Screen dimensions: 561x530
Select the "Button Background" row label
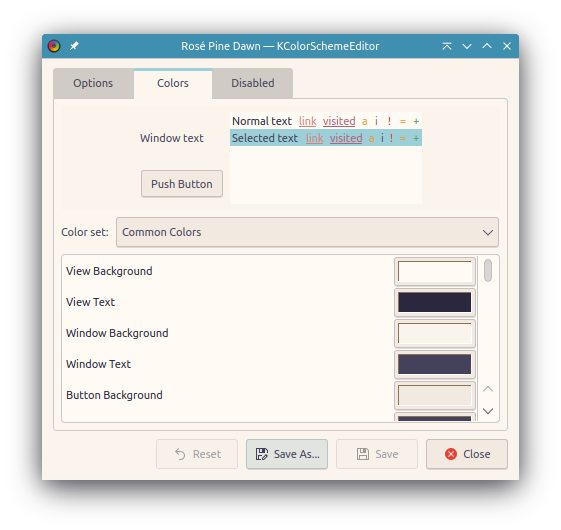point(114,395)
